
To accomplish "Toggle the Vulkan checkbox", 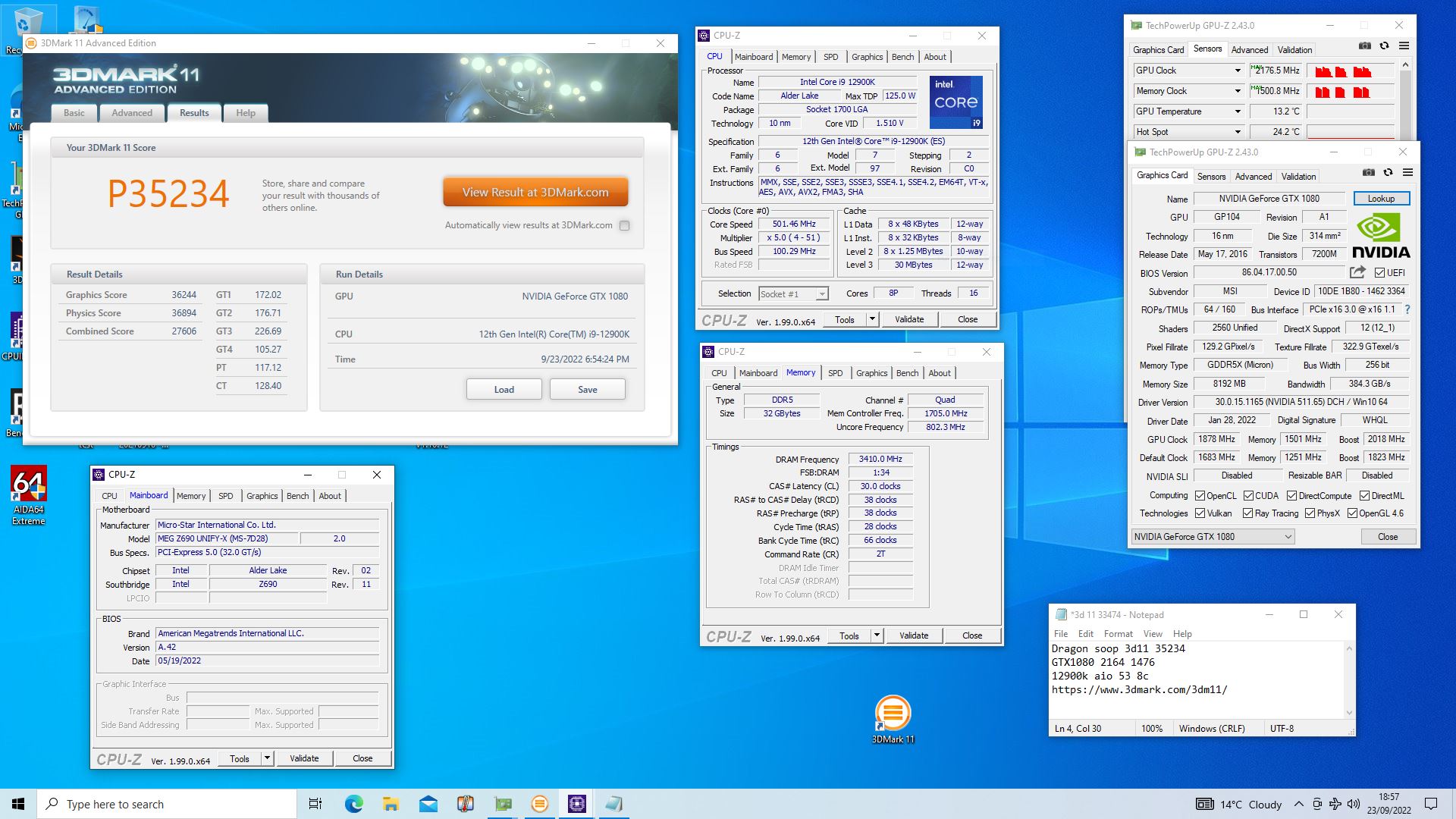I will 1200,513.
